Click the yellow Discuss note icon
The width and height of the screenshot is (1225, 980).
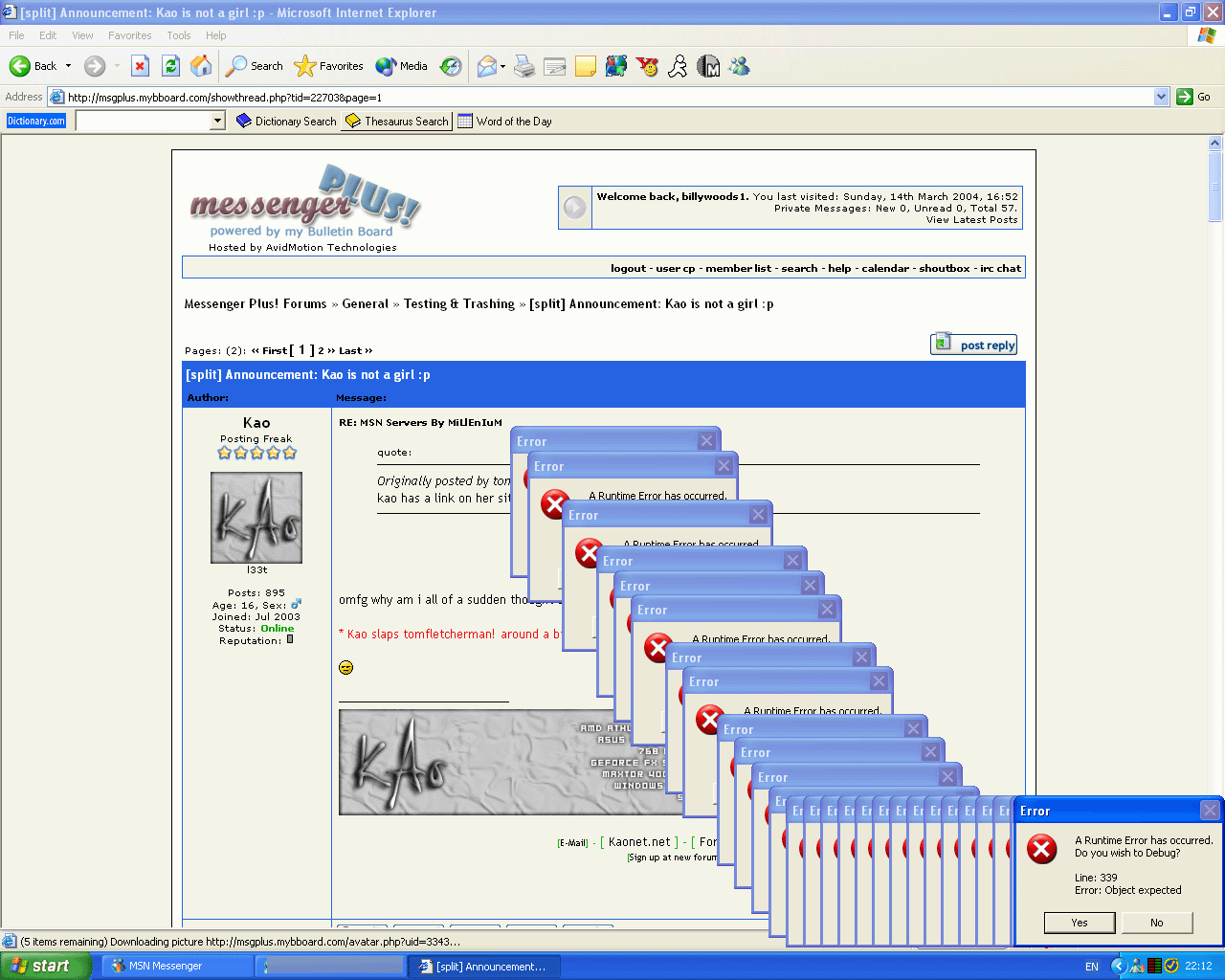point(586,66)
